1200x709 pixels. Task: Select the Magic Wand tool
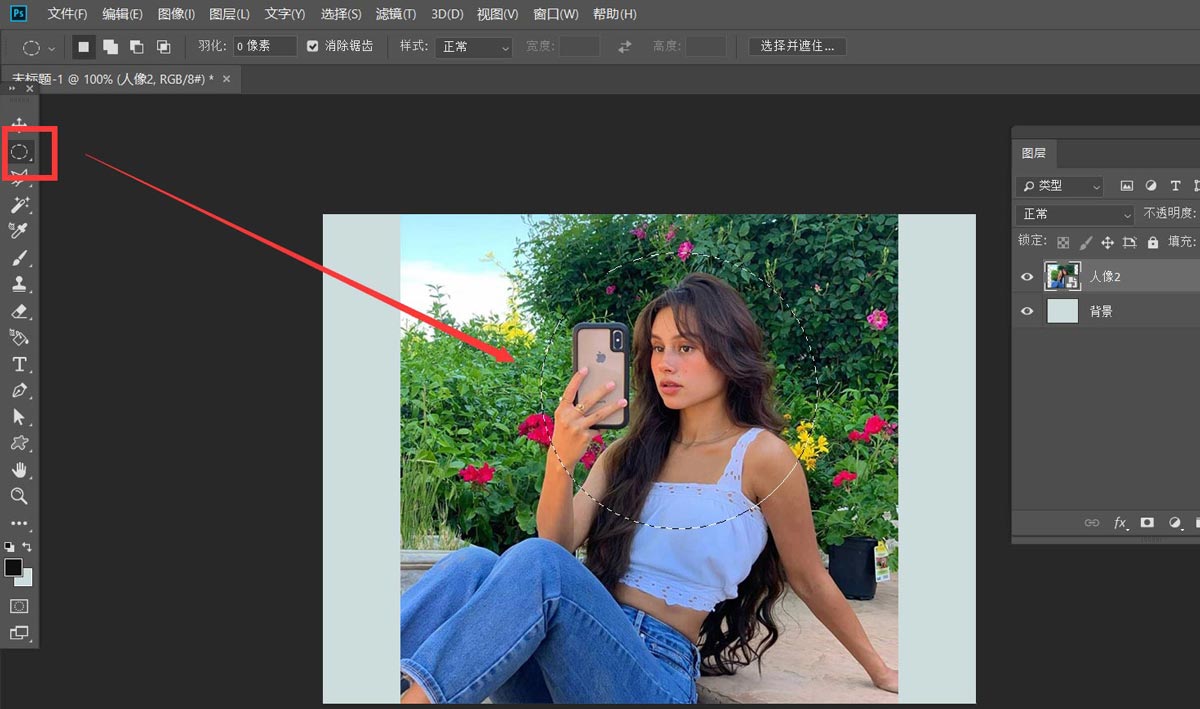point(19,205)
